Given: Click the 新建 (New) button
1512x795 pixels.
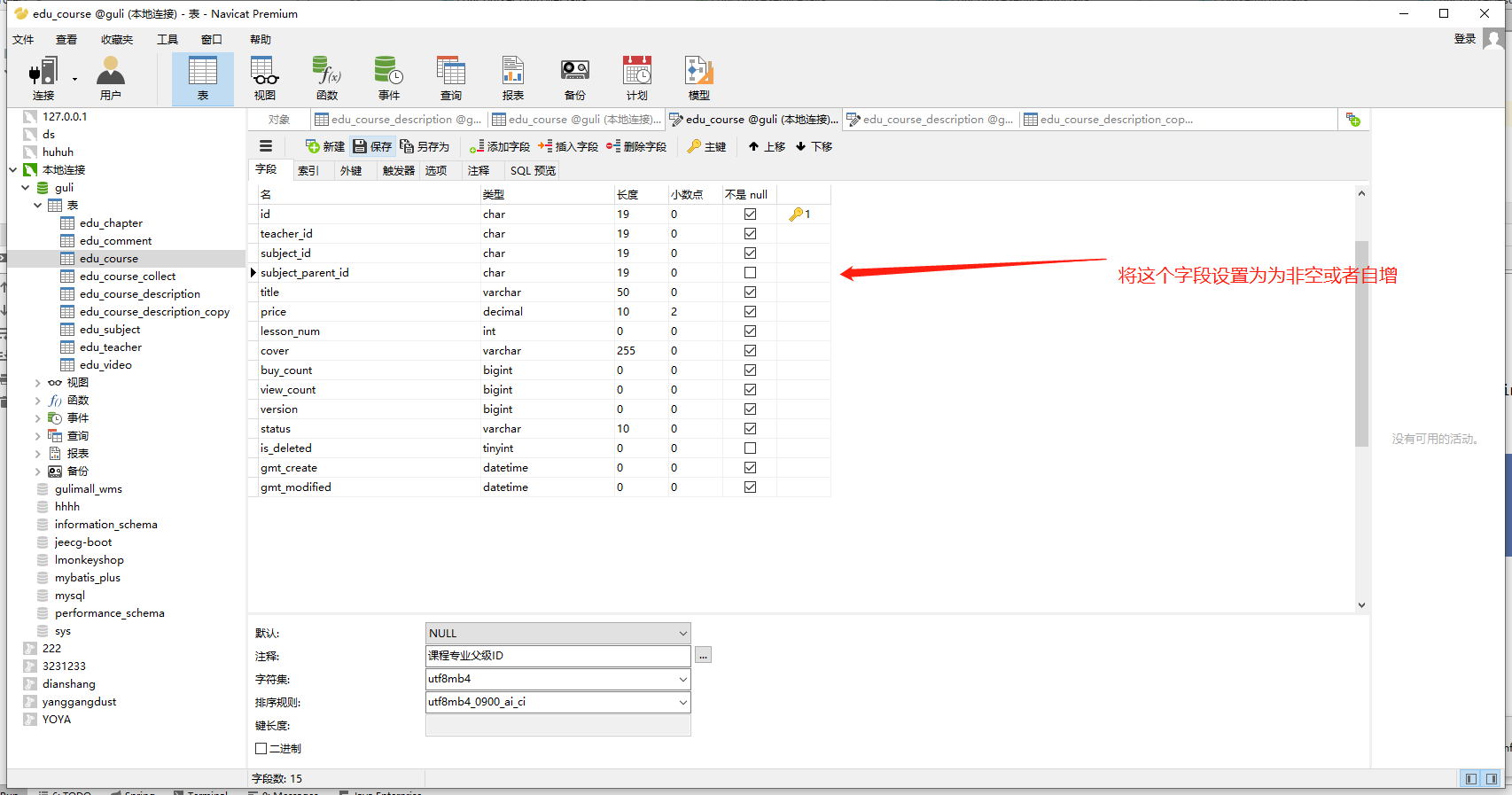Looking at the screenshot, I should coord(325,146).
